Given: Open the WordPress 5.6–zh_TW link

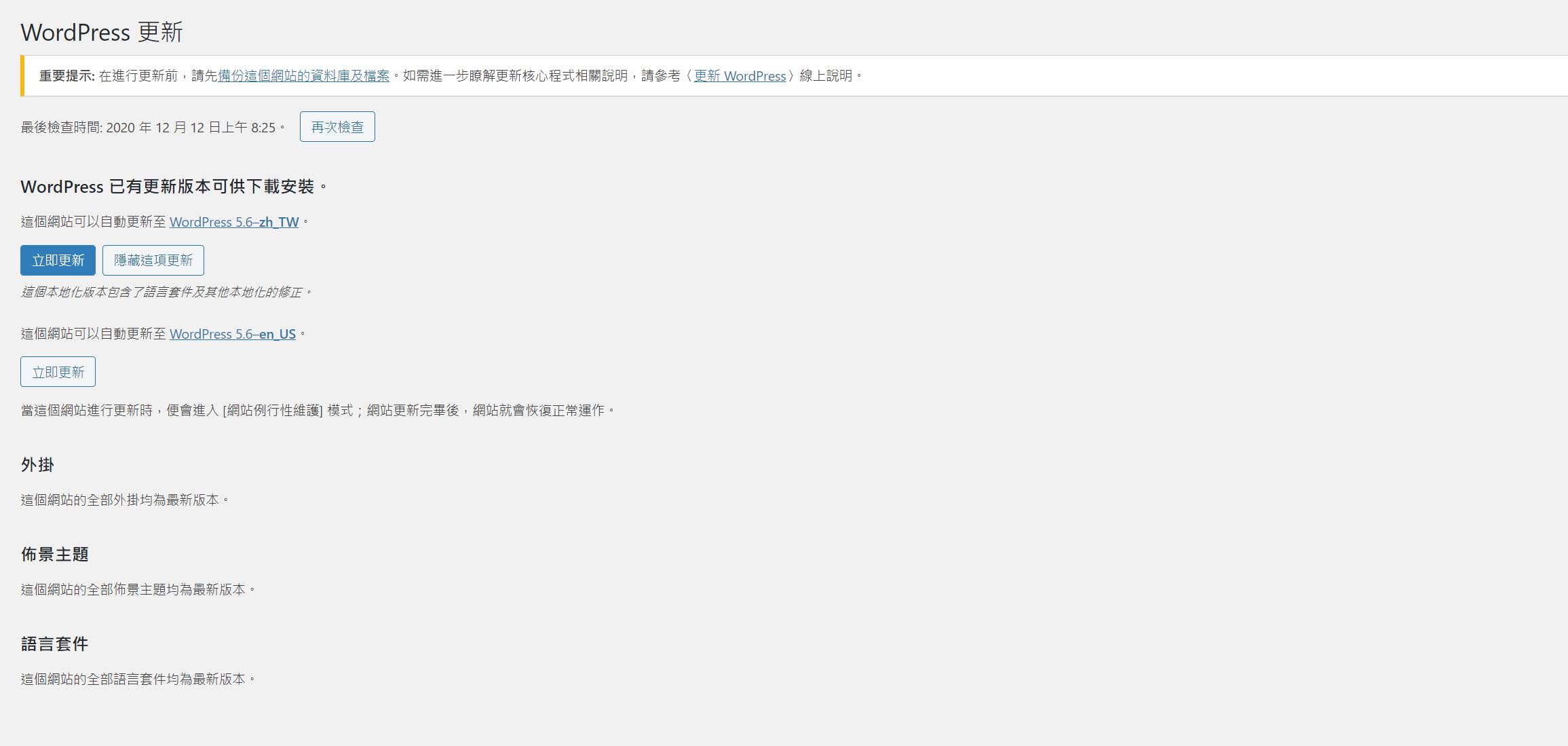Looking at the screenshot, I should point(234,222).
